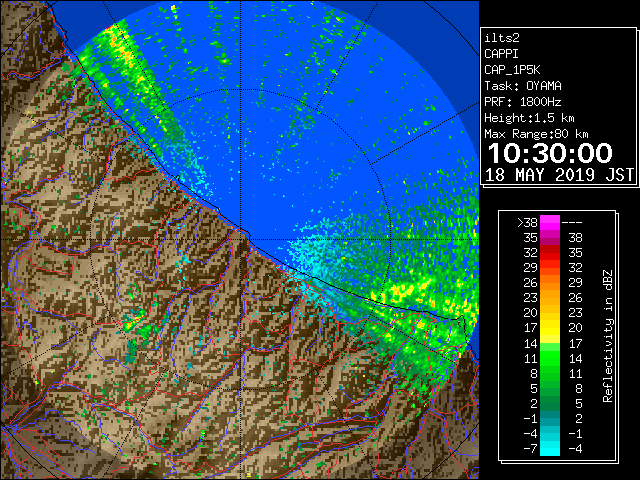Select the 'Task: OYAMA' line
The width and height of the screenshot is (640, 480).
[x=523, y=86]
